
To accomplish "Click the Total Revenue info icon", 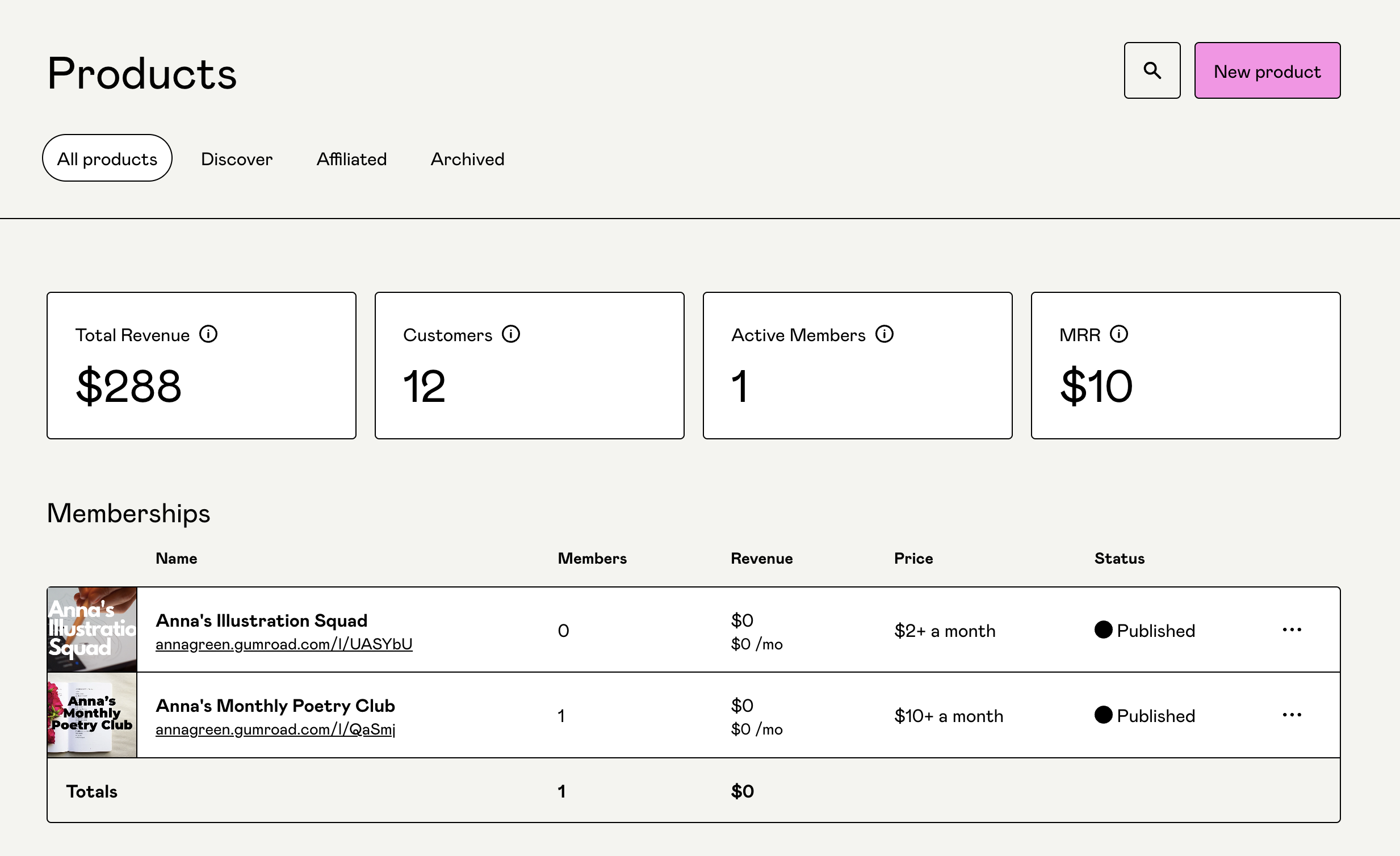I will pos(208,334).
